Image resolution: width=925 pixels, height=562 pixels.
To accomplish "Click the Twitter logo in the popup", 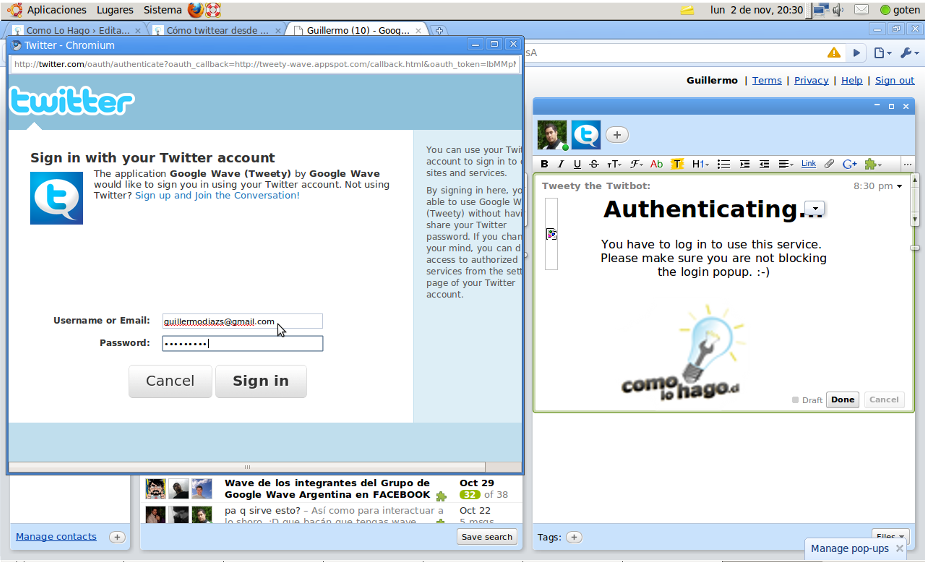I will pyautogui.click(x=72, y=101).
